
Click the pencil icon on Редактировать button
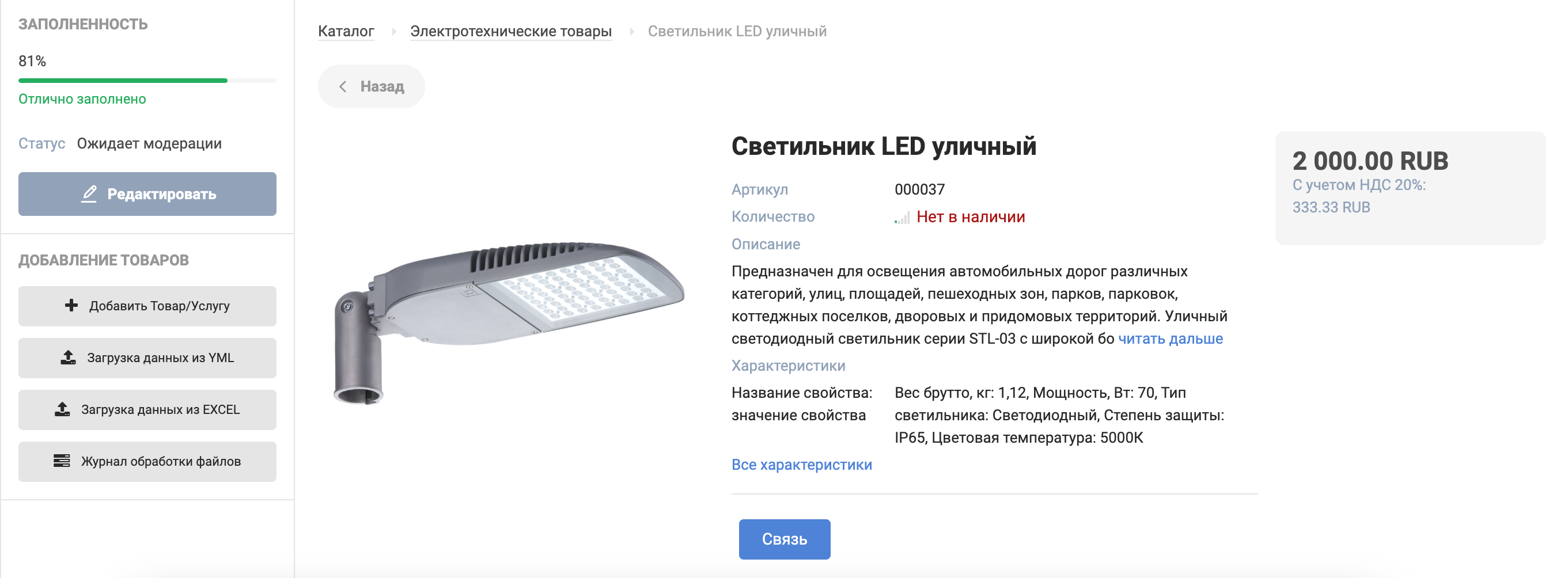pyautogui.click(x=89, y=194)
